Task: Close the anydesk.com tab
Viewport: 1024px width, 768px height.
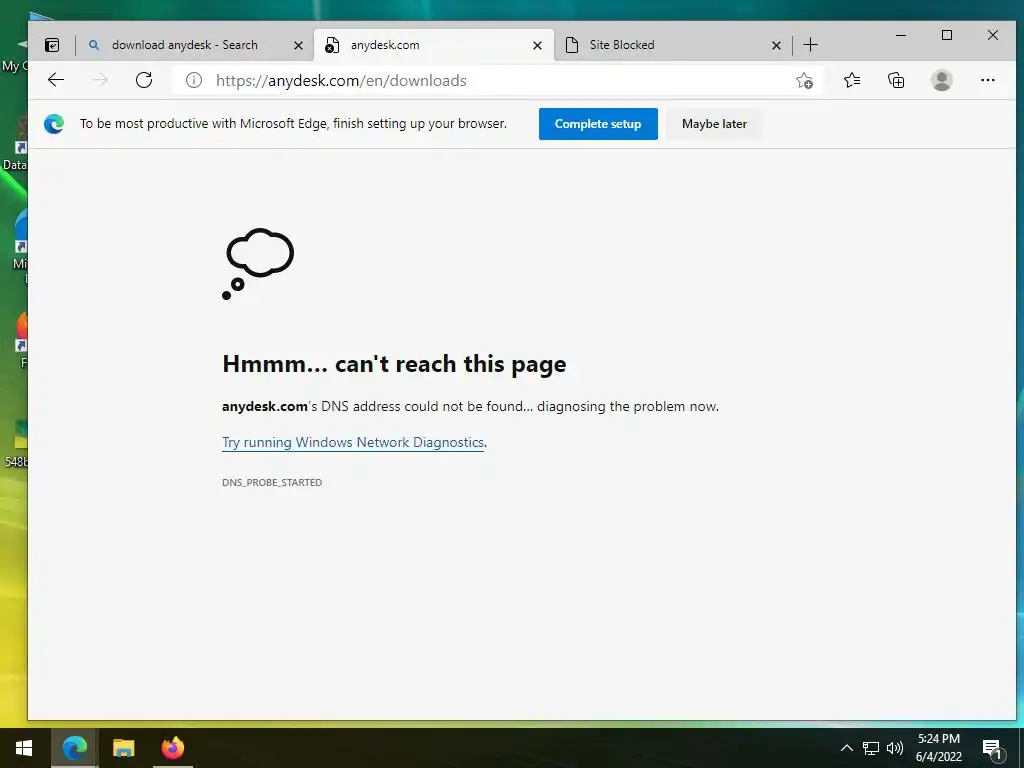Action: [537, 45]
